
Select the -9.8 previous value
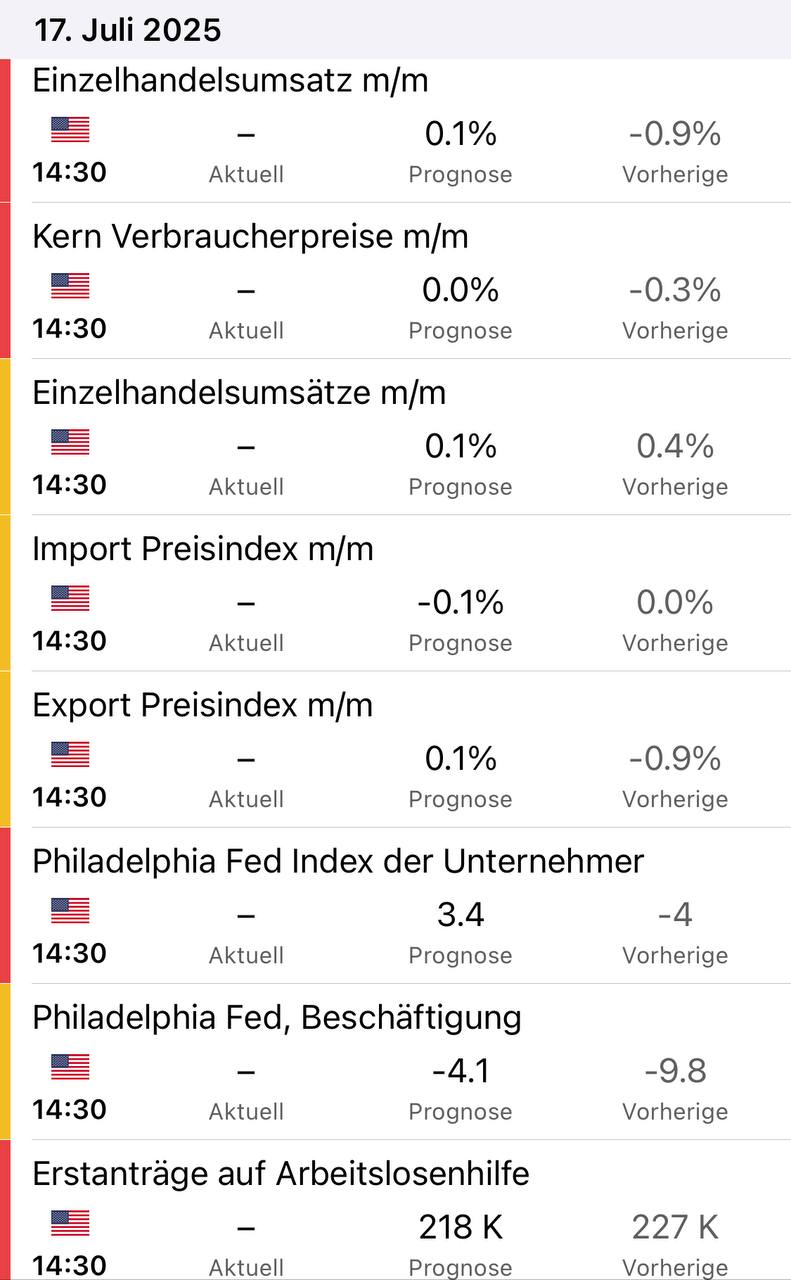pyautogui.click(x=675, y=1070)
